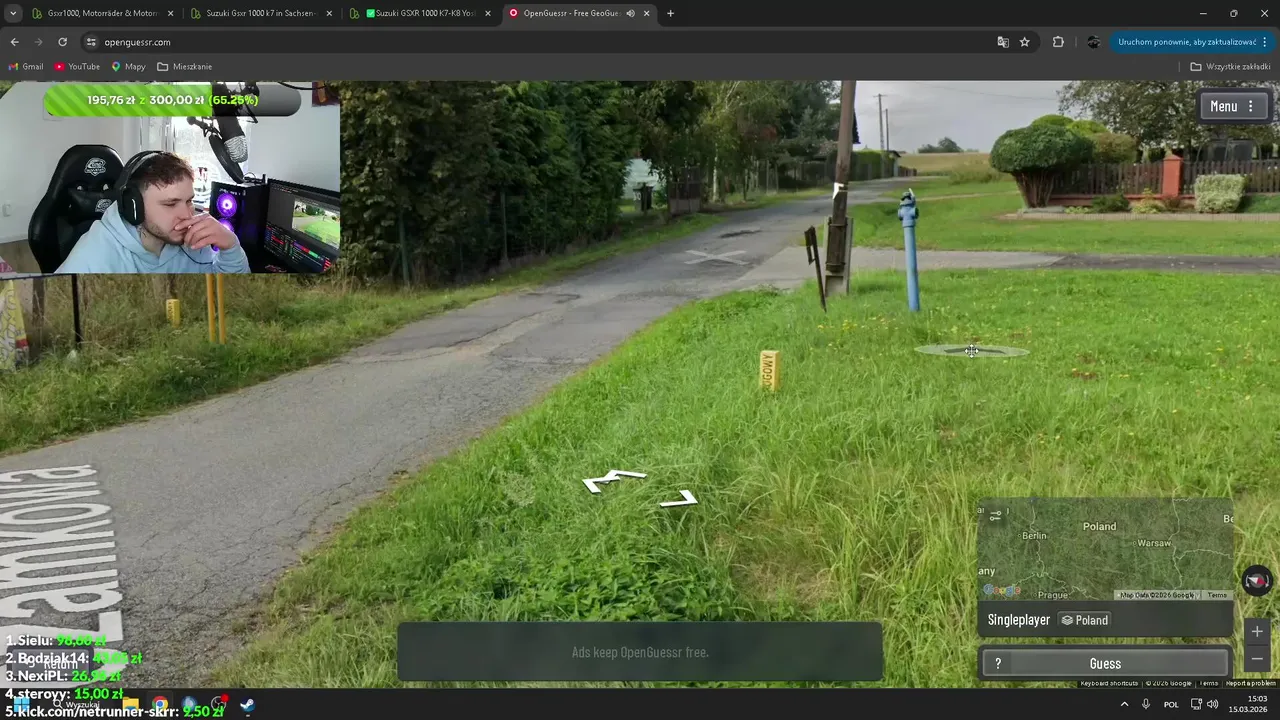Open Street View Terms link at bottom

(1209, 684)
